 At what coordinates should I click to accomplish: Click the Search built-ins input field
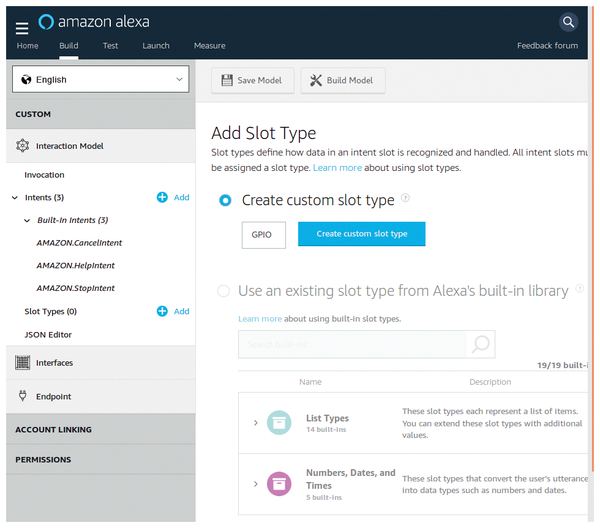pos(353,344)
